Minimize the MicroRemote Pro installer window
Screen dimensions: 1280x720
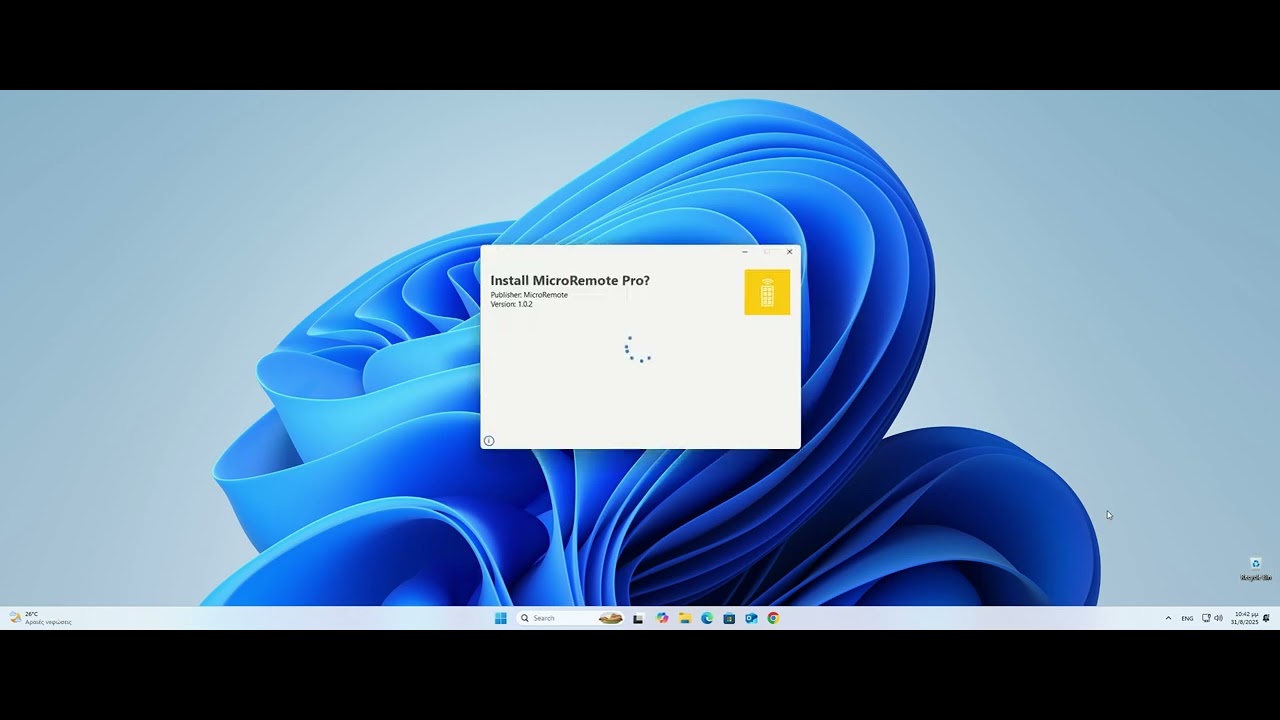[745, 252]
